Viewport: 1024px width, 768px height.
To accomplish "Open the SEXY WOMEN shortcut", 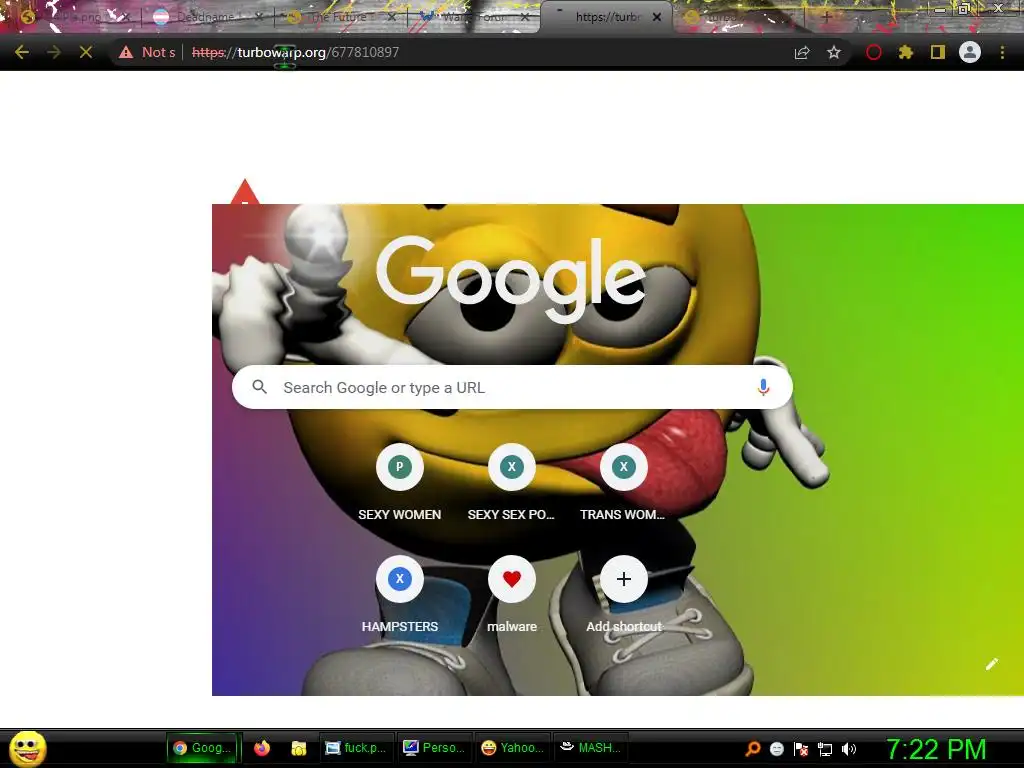I will click(x=400, y=482).
